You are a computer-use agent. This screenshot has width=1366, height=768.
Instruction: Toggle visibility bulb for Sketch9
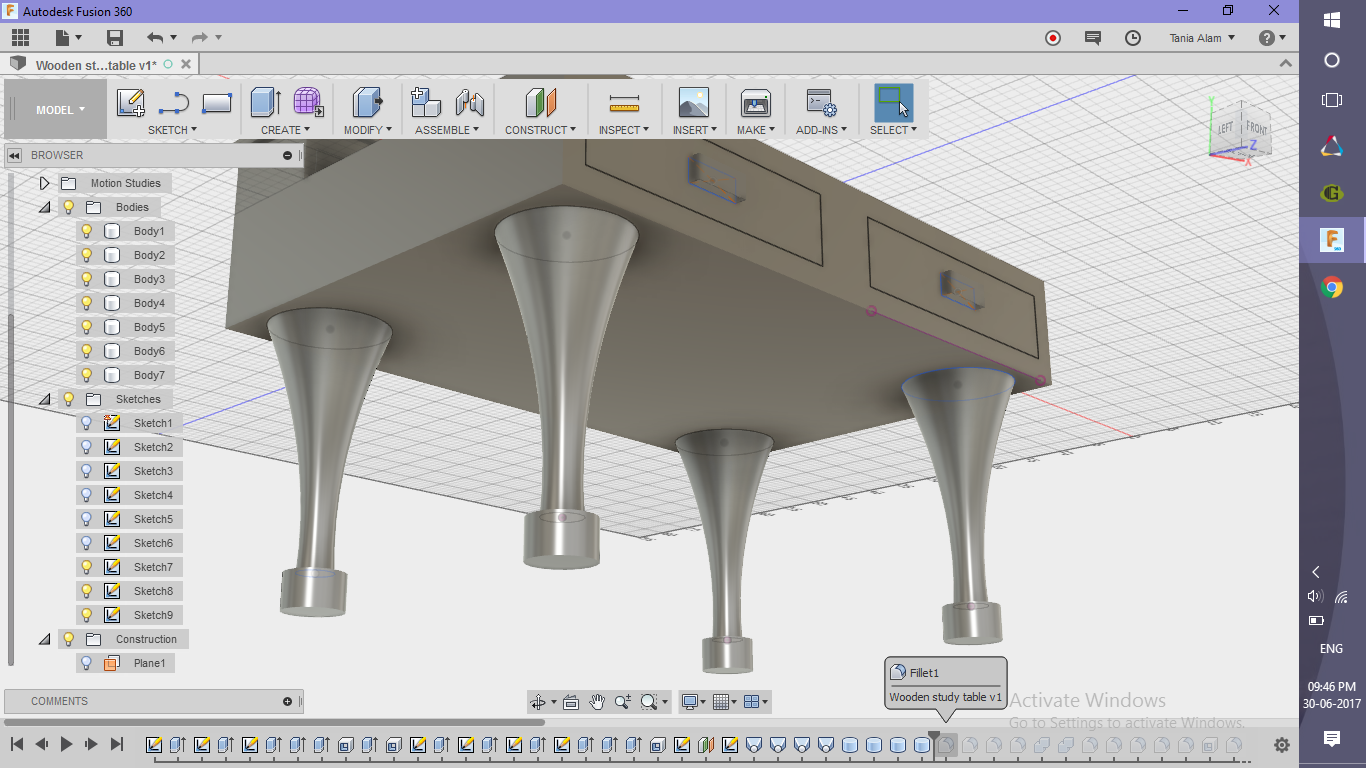coord(87,615)
